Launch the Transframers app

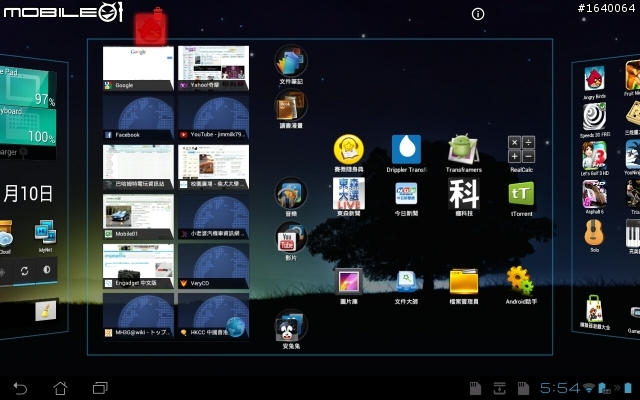[x=463, y=149]
